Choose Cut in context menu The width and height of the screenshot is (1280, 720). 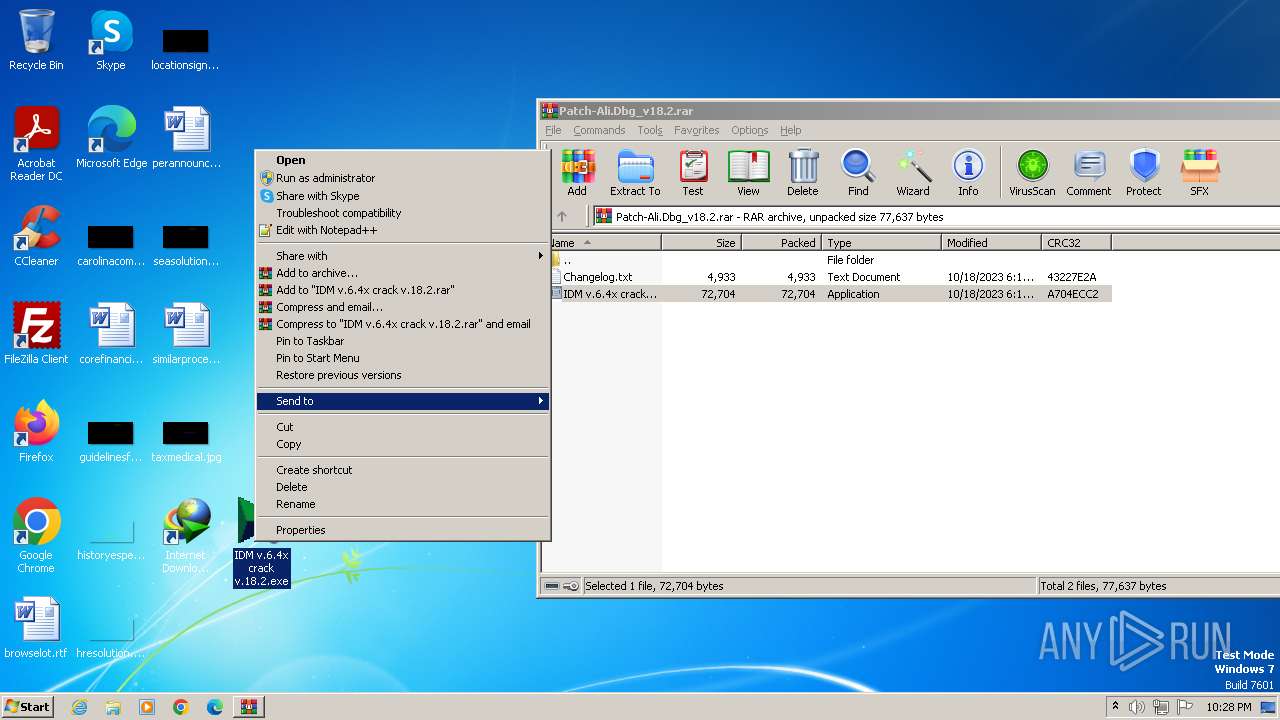coord(403,427)
